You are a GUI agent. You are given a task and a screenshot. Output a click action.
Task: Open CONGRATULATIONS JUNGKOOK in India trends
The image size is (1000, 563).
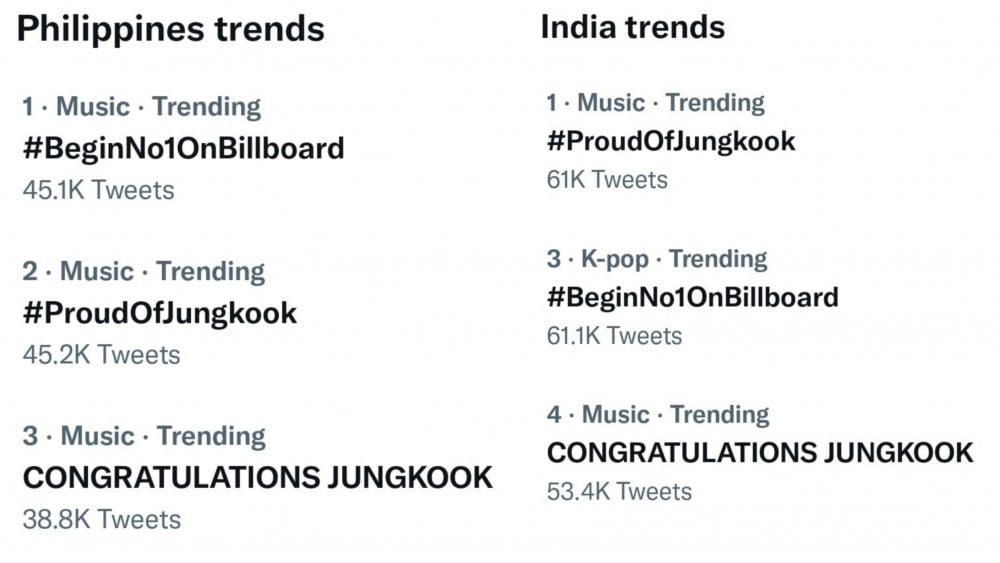click(760, 452)
